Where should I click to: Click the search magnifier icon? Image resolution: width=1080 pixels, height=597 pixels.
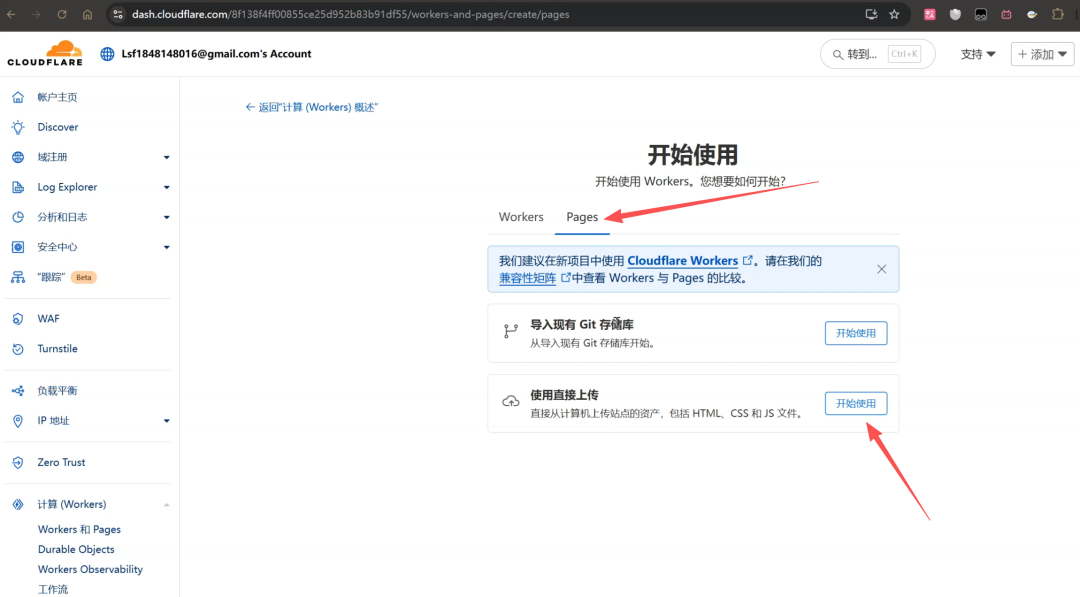tap(838, 54)
